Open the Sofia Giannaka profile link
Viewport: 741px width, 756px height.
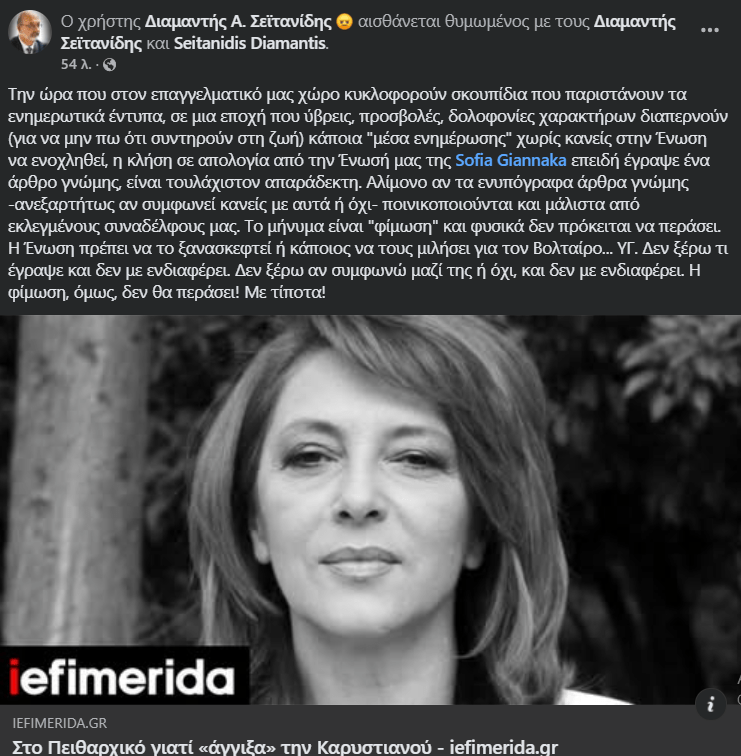click(x=511, y=160)
